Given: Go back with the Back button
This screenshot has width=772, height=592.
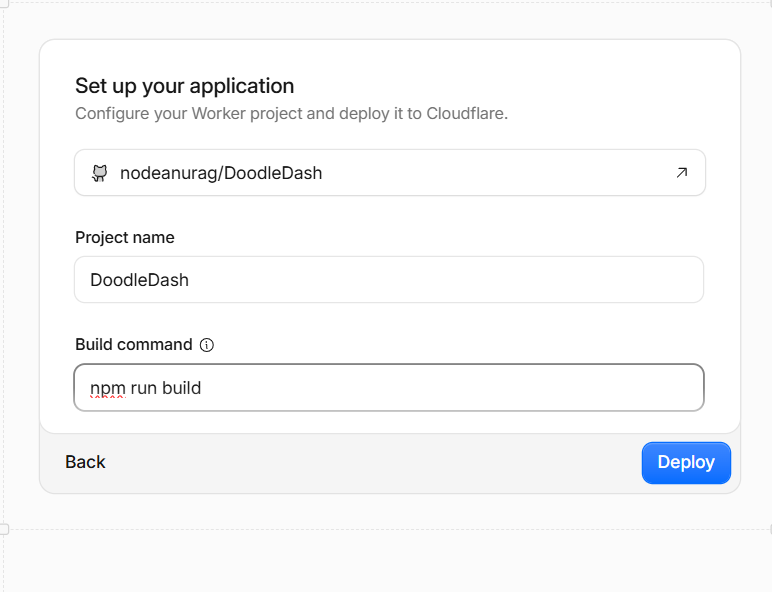Looking at the screenshot, I should click(85, 462).
